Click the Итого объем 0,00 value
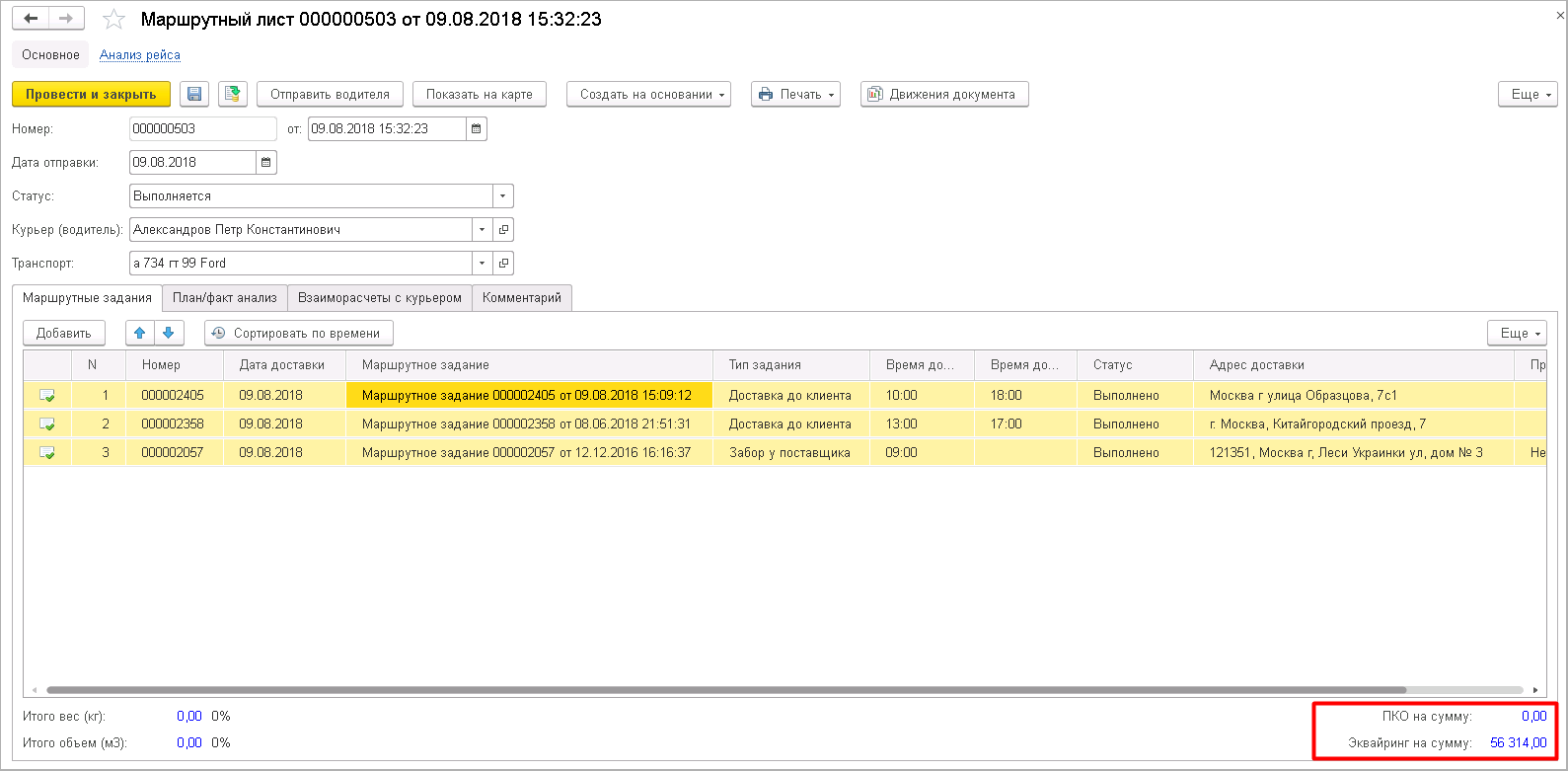The image size is (1568, 771). click(x=189, y=742)
